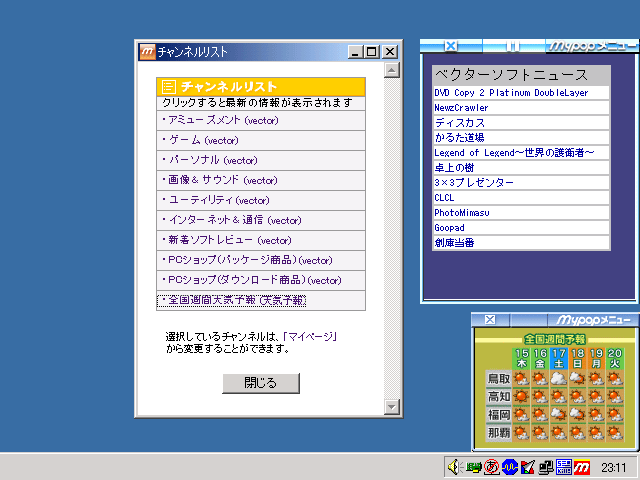640x480 pixels.
Task: Click the 那覇 city label
Action: (498, 433)
